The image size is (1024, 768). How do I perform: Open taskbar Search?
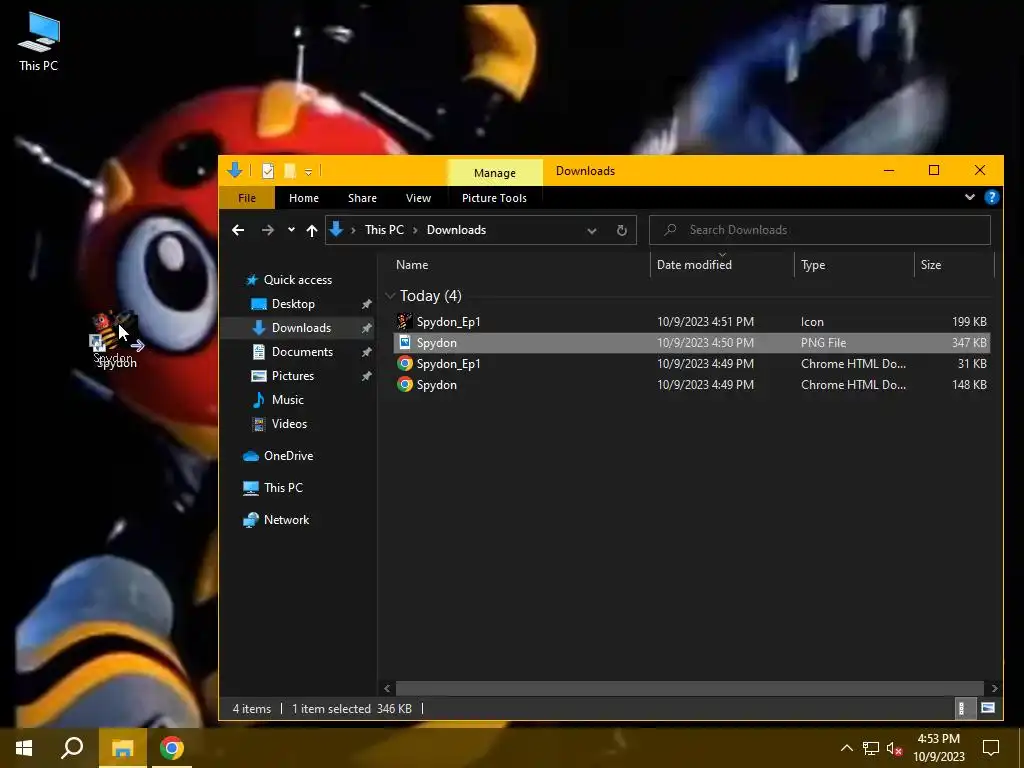tap(72, 748)
